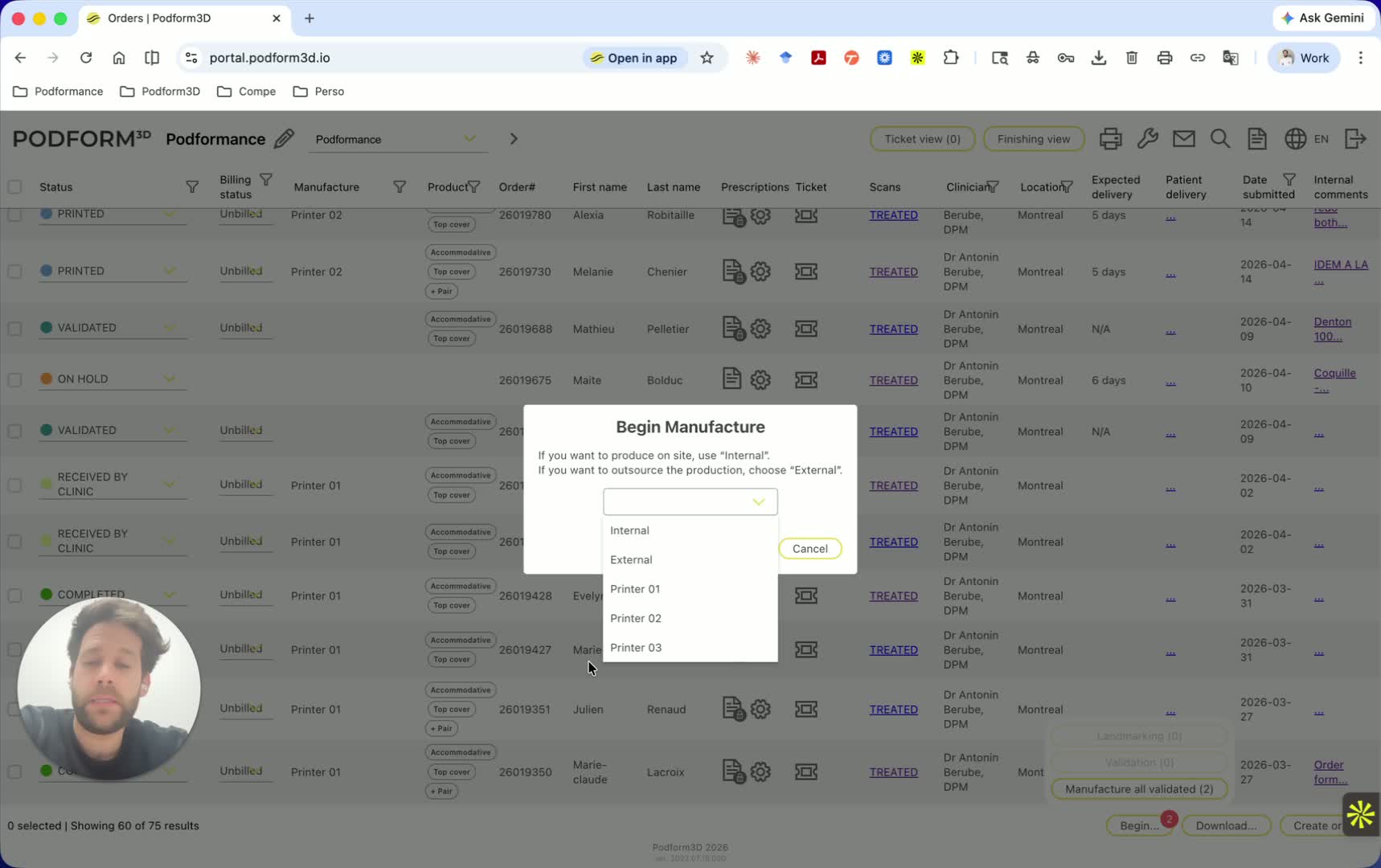1381x868 pixels.
Task: Switch to the Orders | Podform3D browser tab
Action: (x=185, y=18)
